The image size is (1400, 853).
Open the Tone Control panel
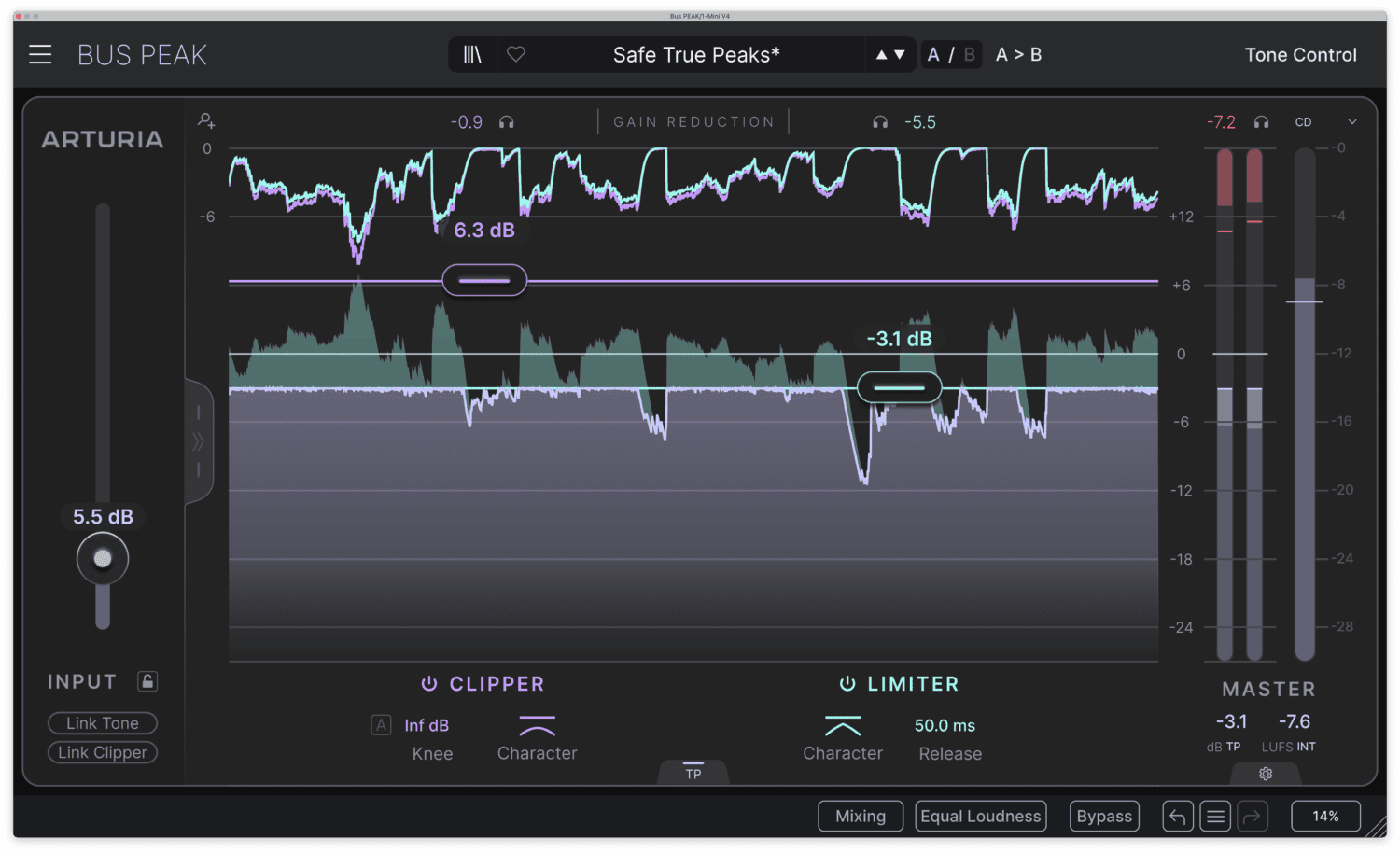(1300, 55)
